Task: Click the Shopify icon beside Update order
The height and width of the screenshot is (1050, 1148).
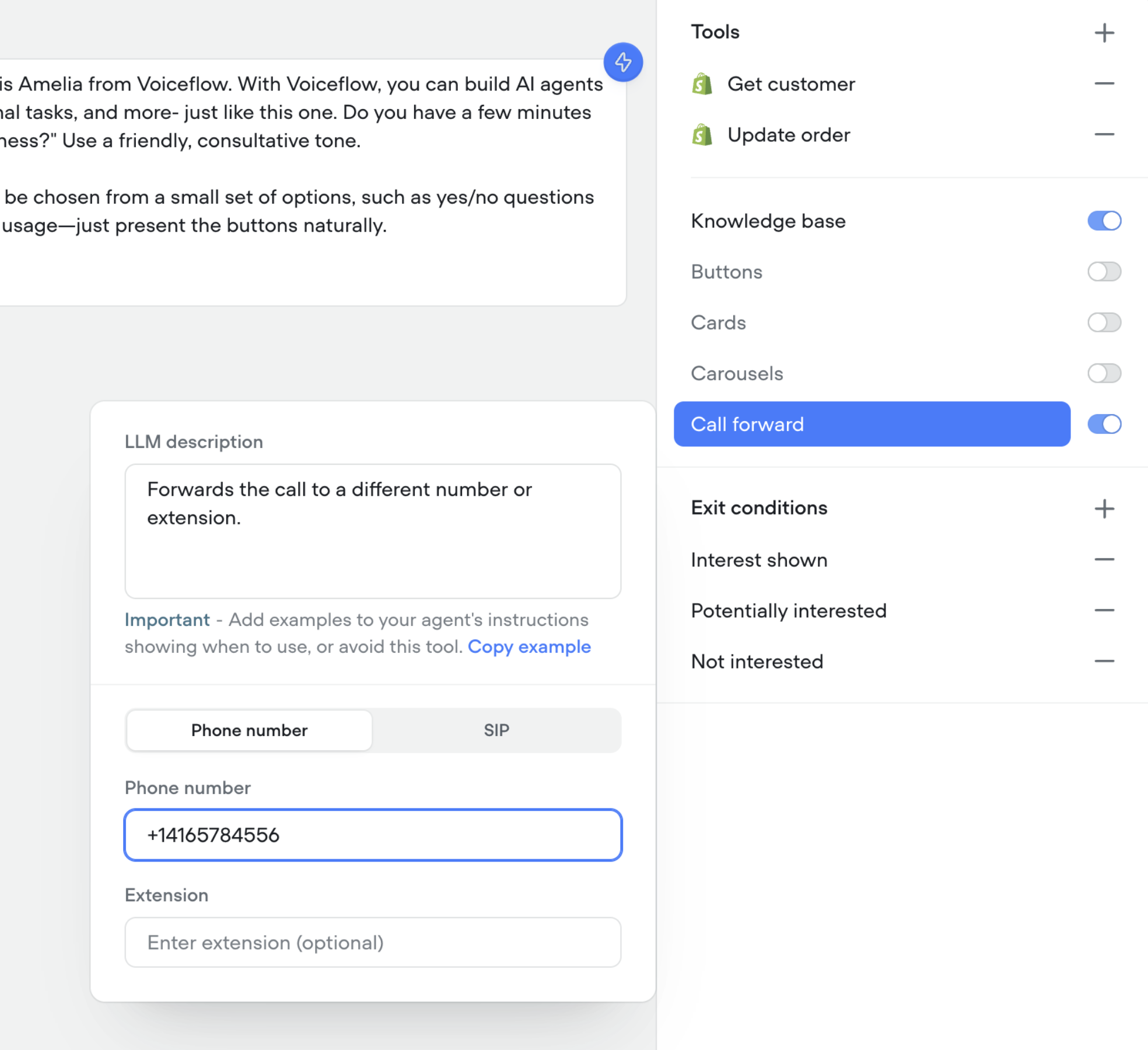Action: click(702, 135)
